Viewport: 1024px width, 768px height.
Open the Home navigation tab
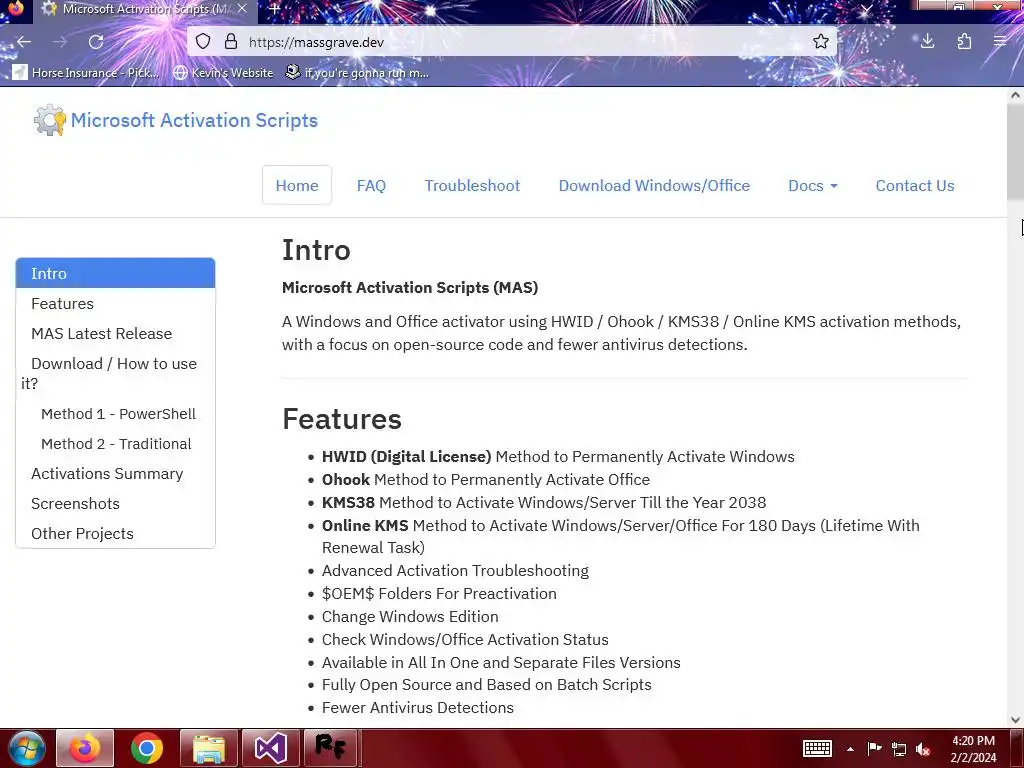296,185
